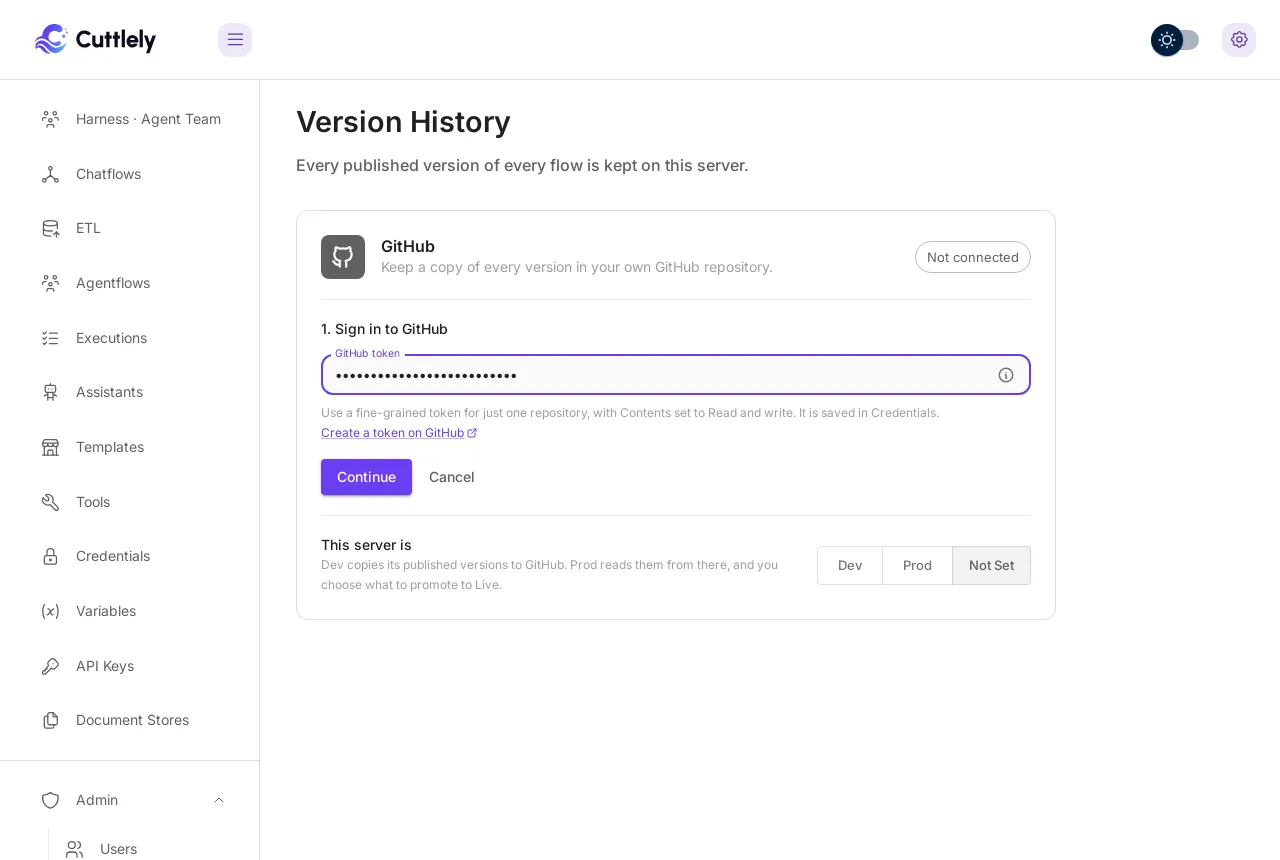Collapse the Admin section chevron
This screenshot has width=1280, height=860.
click(x=219, y=800)
